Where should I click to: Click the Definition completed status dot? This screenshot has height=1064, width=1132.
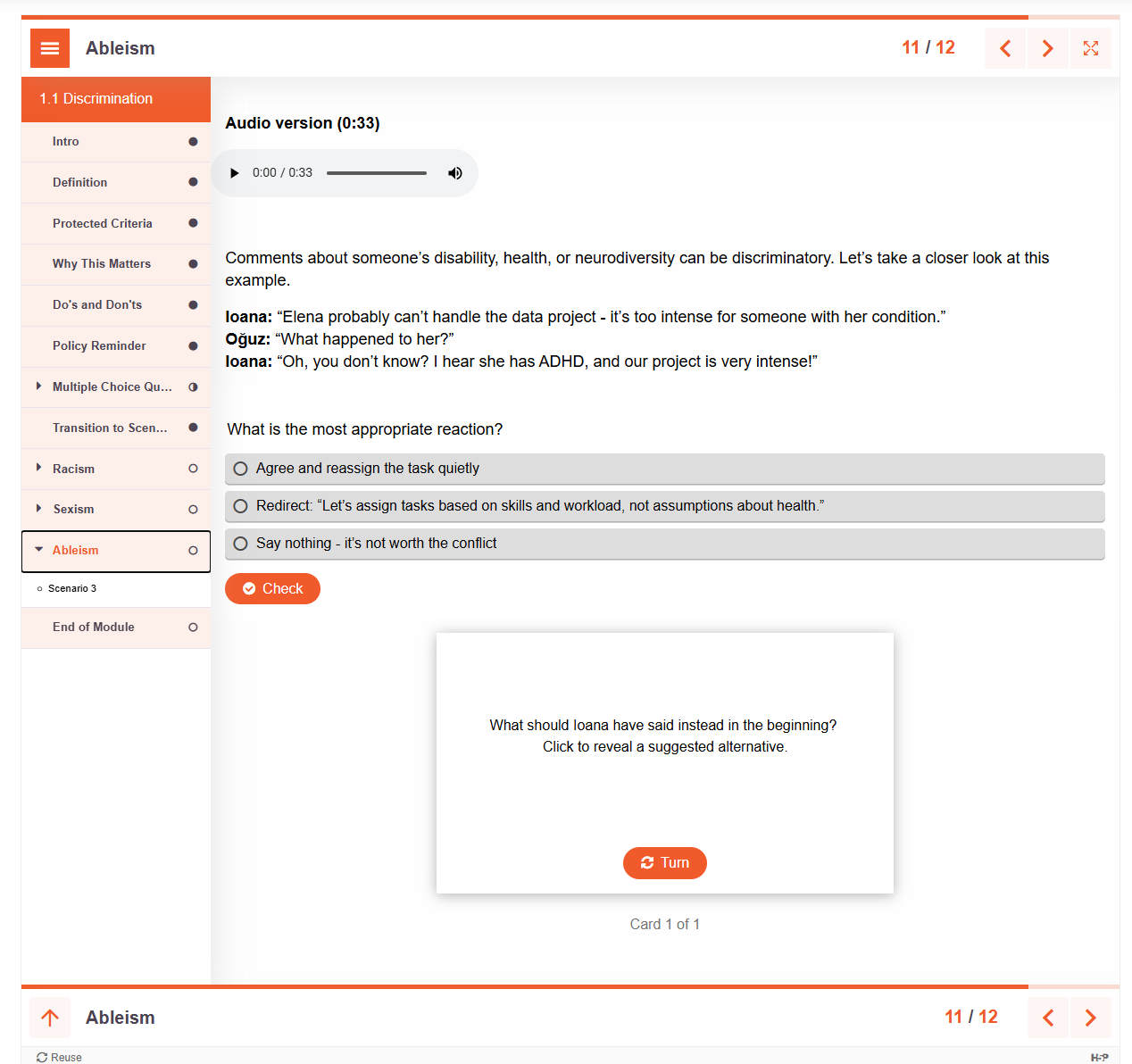[x=193, y=182]
